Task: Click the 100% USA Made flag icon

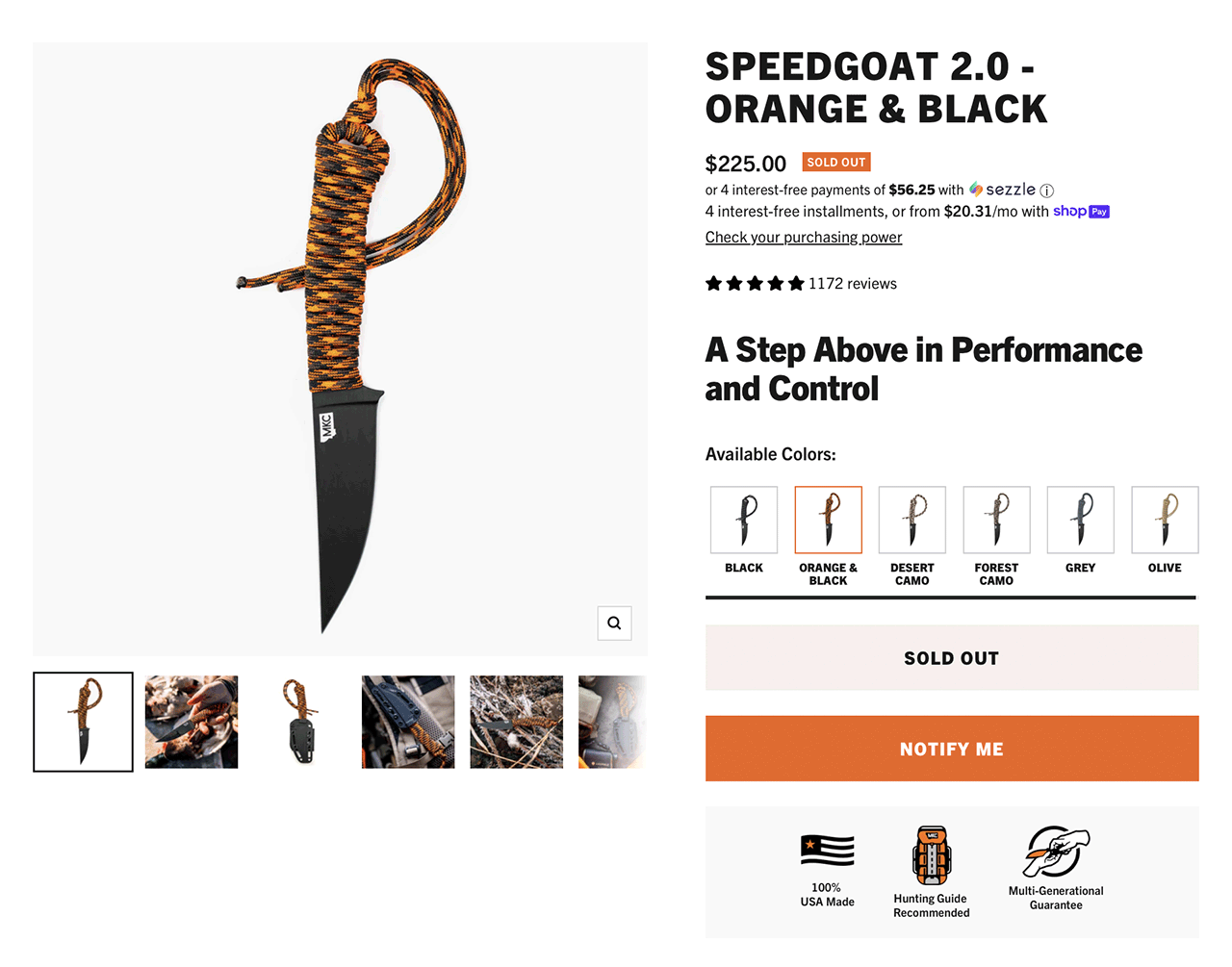Action: 827,851
